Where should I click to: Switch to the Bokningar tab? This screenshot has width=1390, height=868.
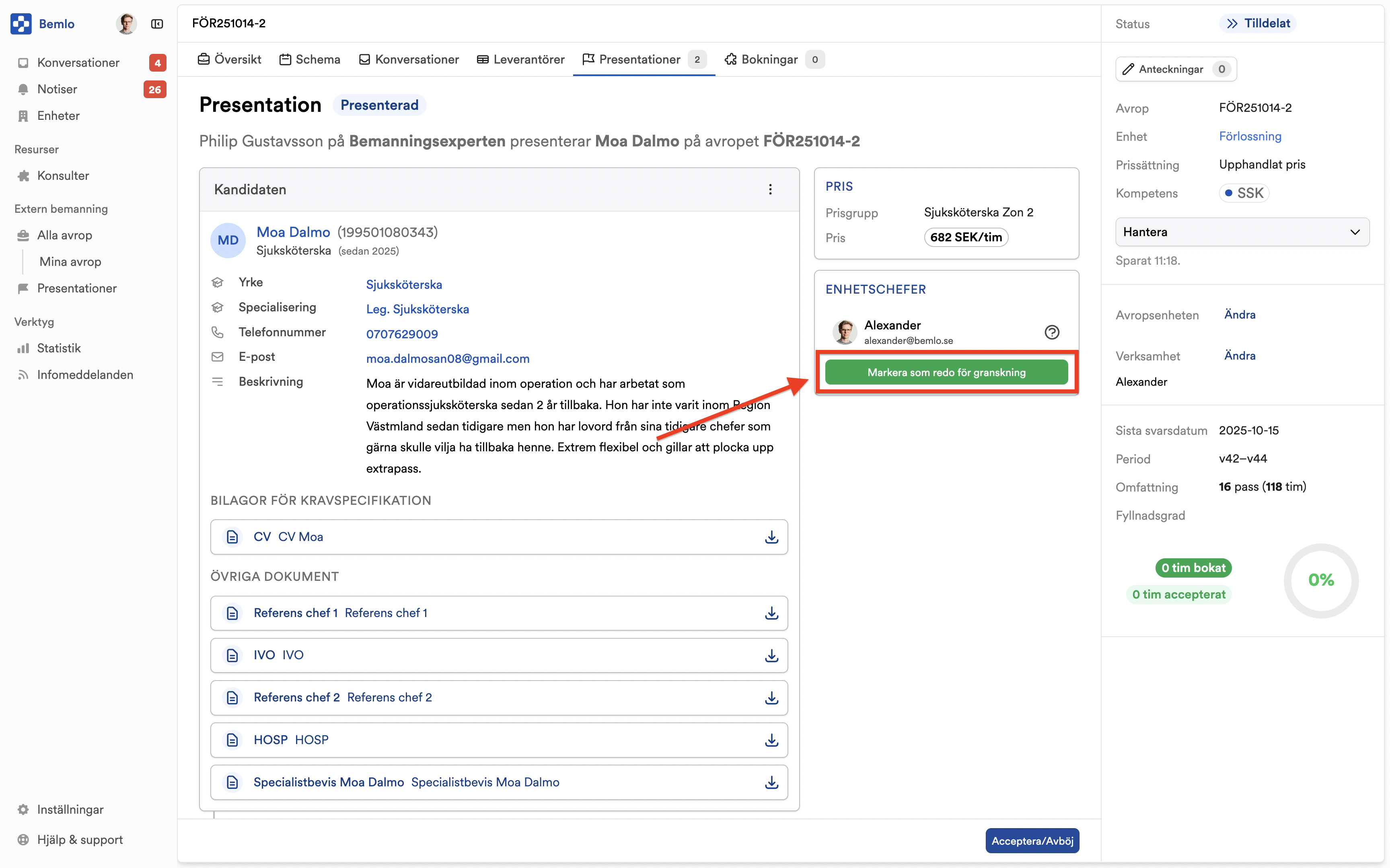click(x=774, y=59)
